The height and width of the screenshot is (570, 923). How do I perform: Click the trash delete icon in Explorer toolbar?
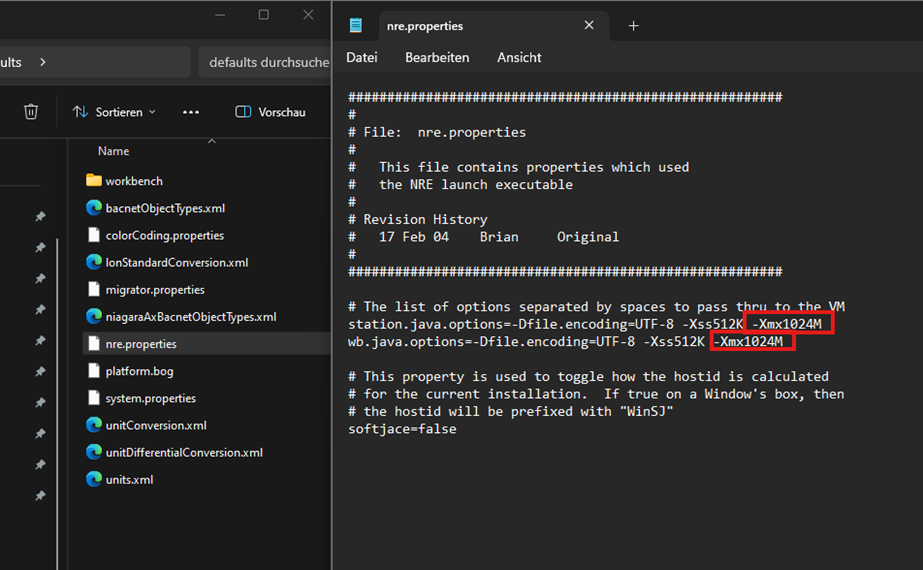tap(31, 111)
